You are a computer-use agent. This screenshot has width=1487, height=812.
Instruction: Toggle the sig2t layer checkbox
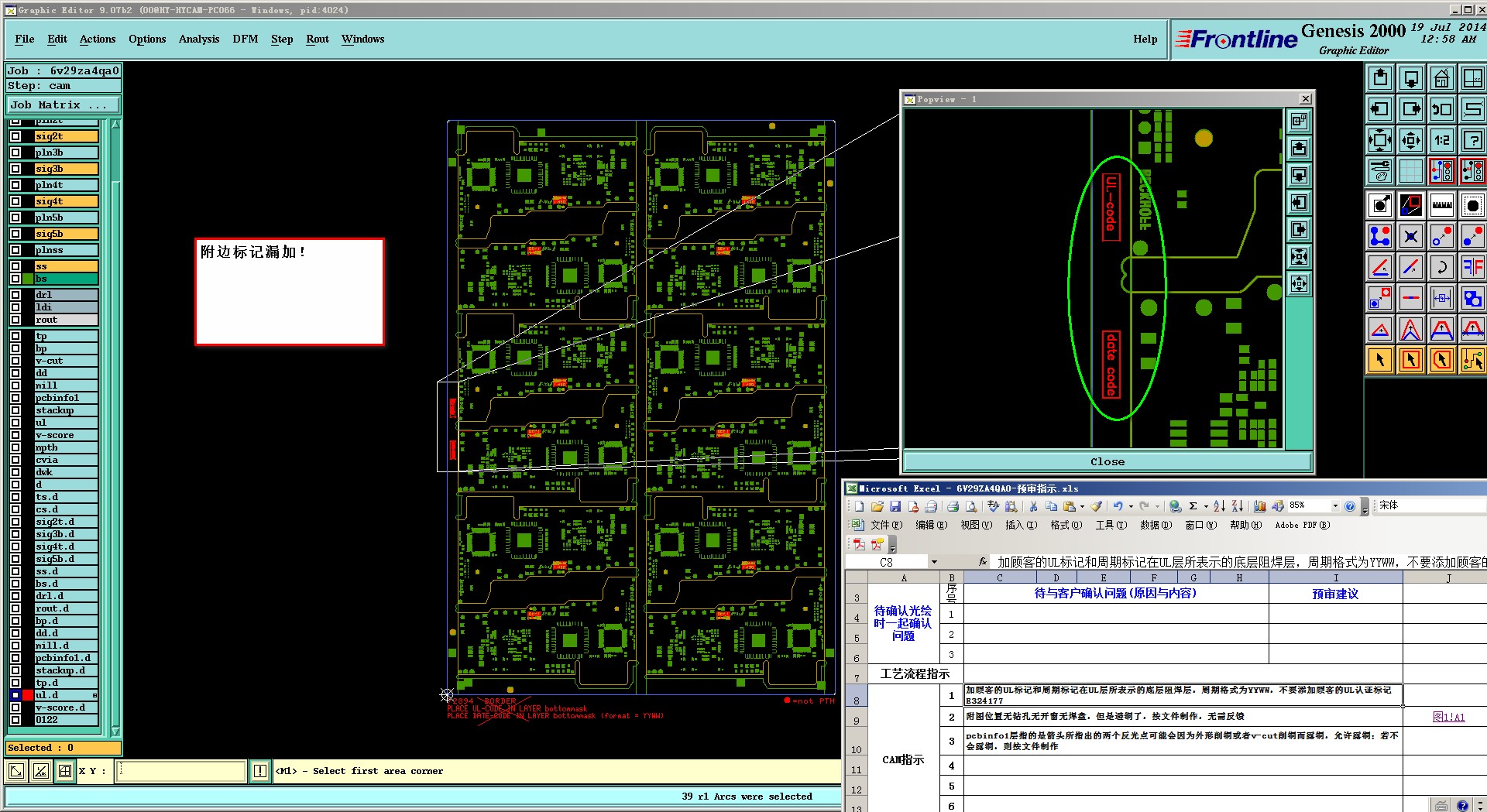pos(15,136)
